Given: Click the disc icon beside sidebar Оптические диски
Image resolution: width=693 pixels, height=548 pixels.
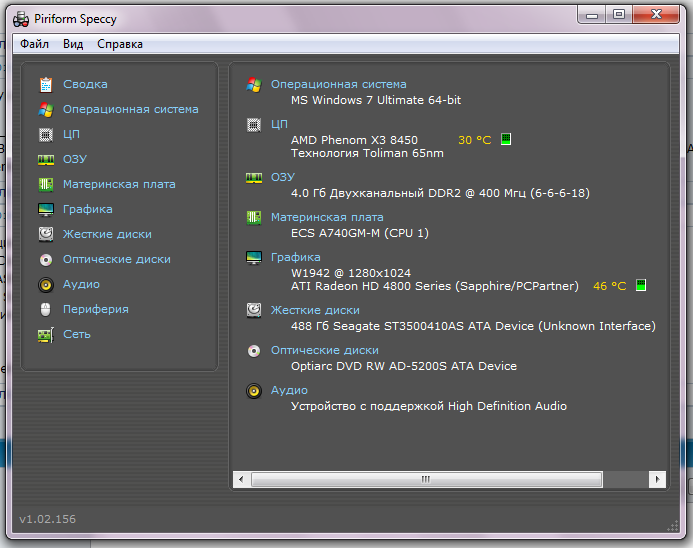Looking at the screenshot, I should pos(45,259).
